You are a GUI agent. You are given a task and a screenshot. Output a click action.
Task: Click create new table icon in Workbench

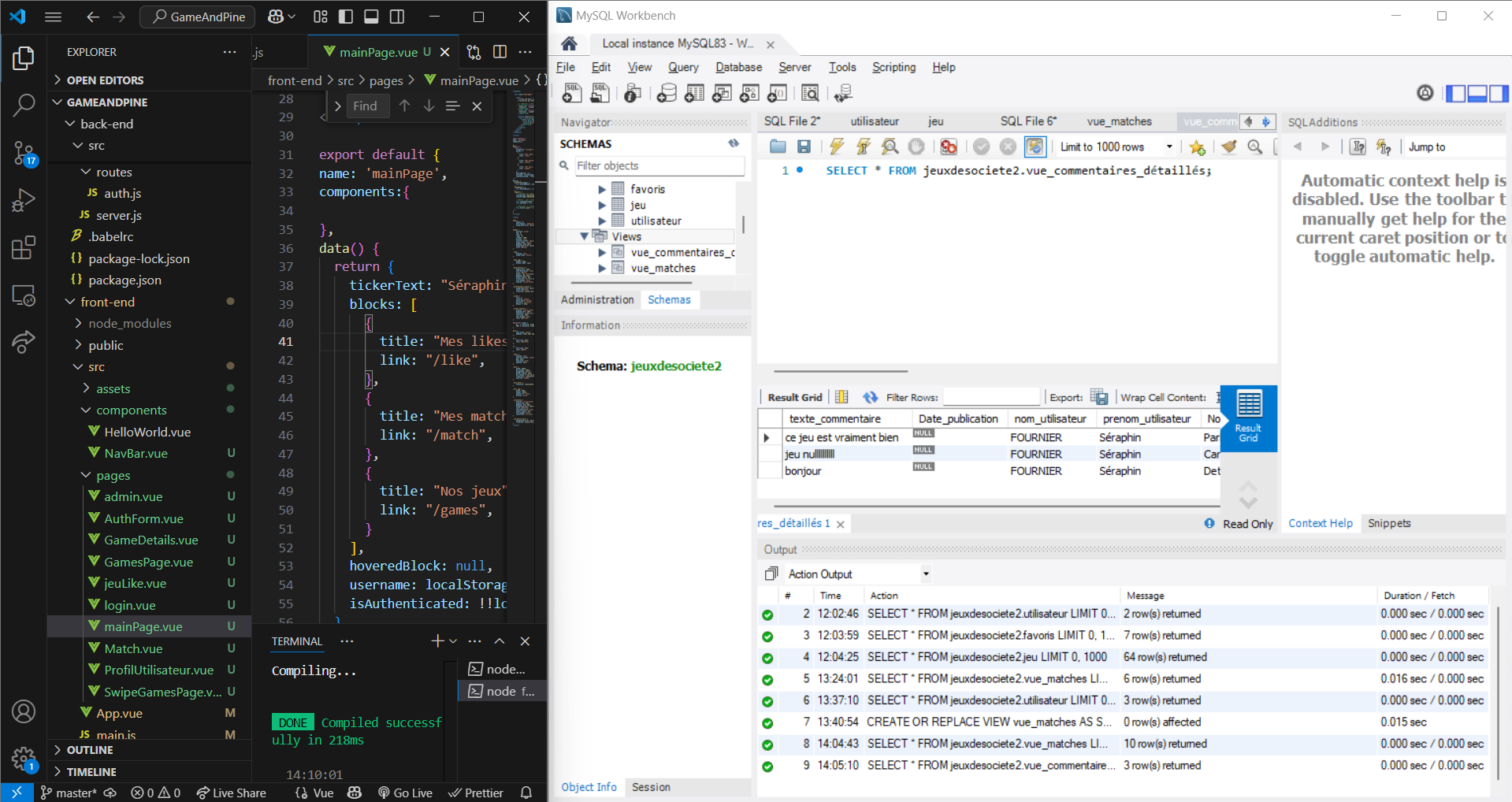coord(694,94)
